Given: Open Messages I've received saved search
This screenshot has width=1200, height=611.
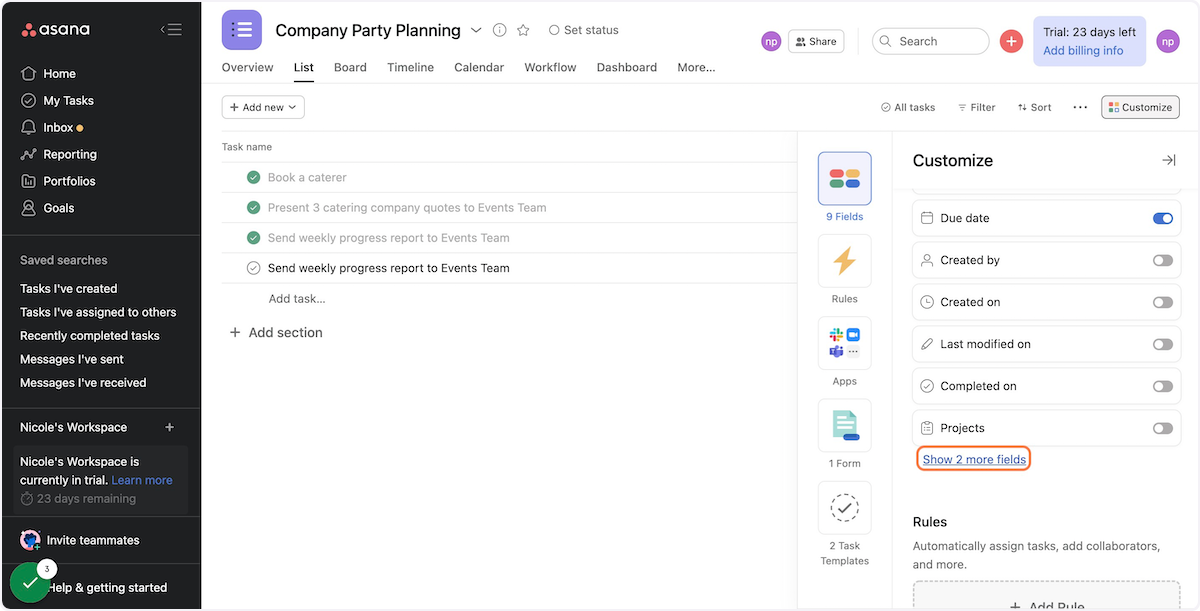Looking at the screenshot, I should click(x=83, y=382).
